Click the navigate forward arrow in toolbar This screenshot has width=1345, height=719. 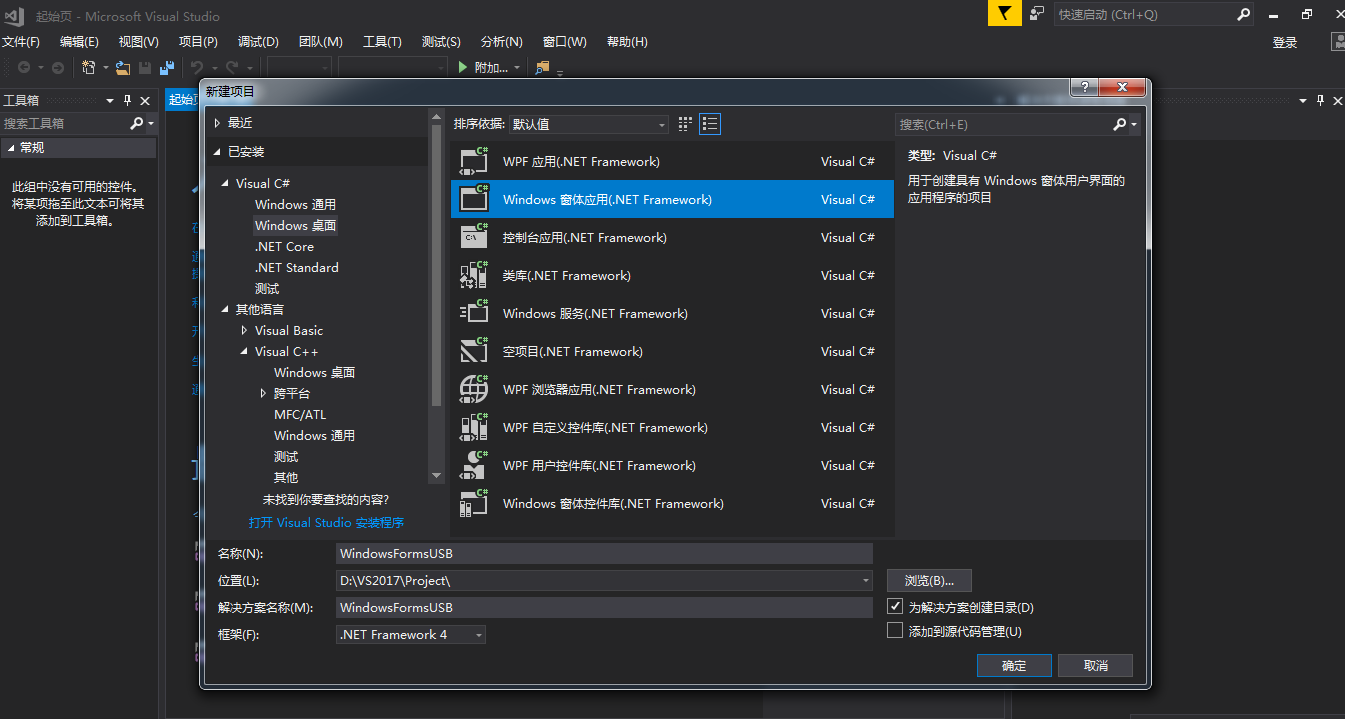58,67
